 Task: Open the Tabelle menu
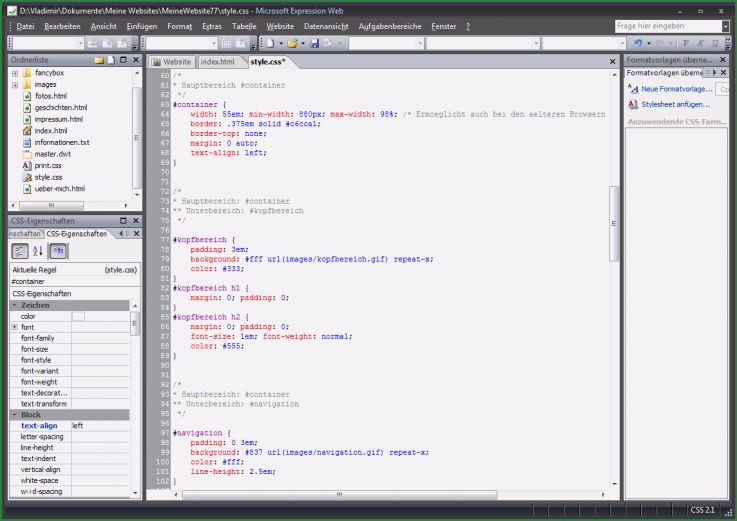243,25
